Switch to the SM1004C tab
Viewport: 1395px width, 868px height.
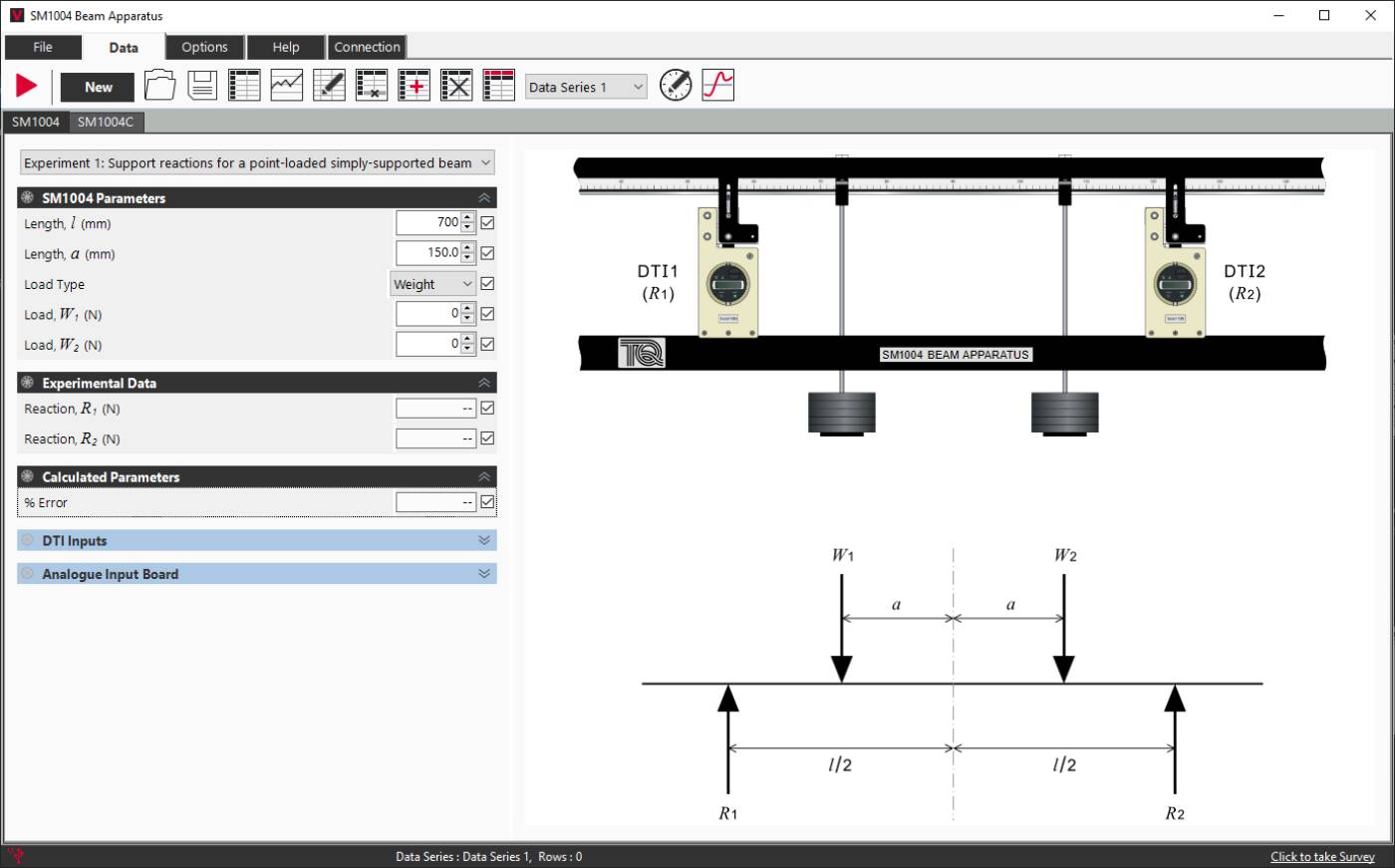(106, 122)
